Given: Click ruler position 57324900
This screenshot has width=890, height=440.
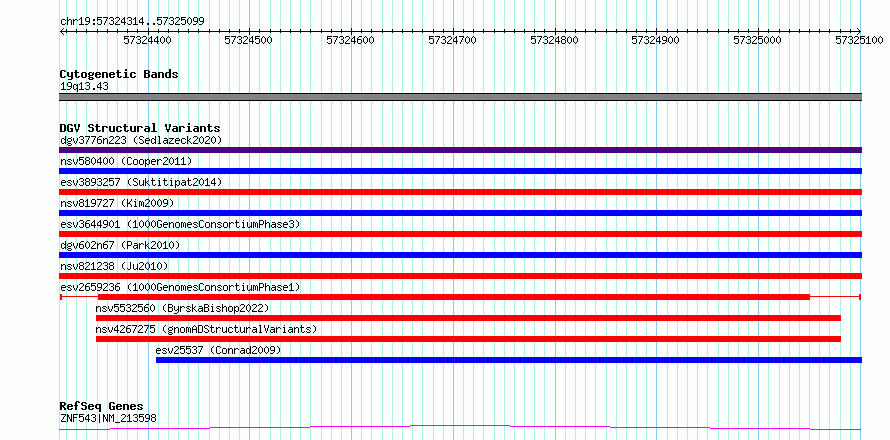Looking at the screenshot, I should point(656,40).
